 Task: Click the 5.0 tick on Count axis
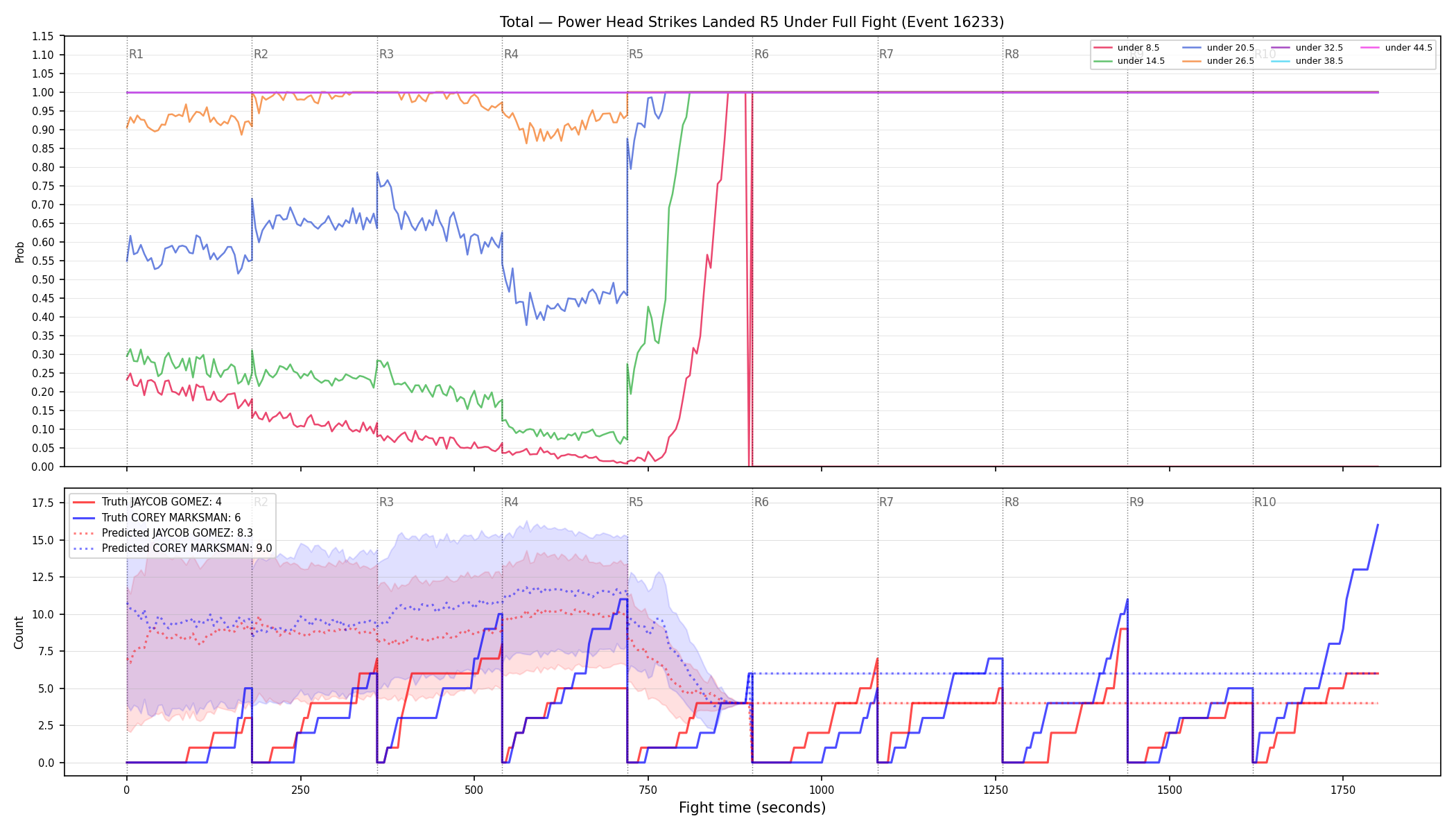[46, 688]
